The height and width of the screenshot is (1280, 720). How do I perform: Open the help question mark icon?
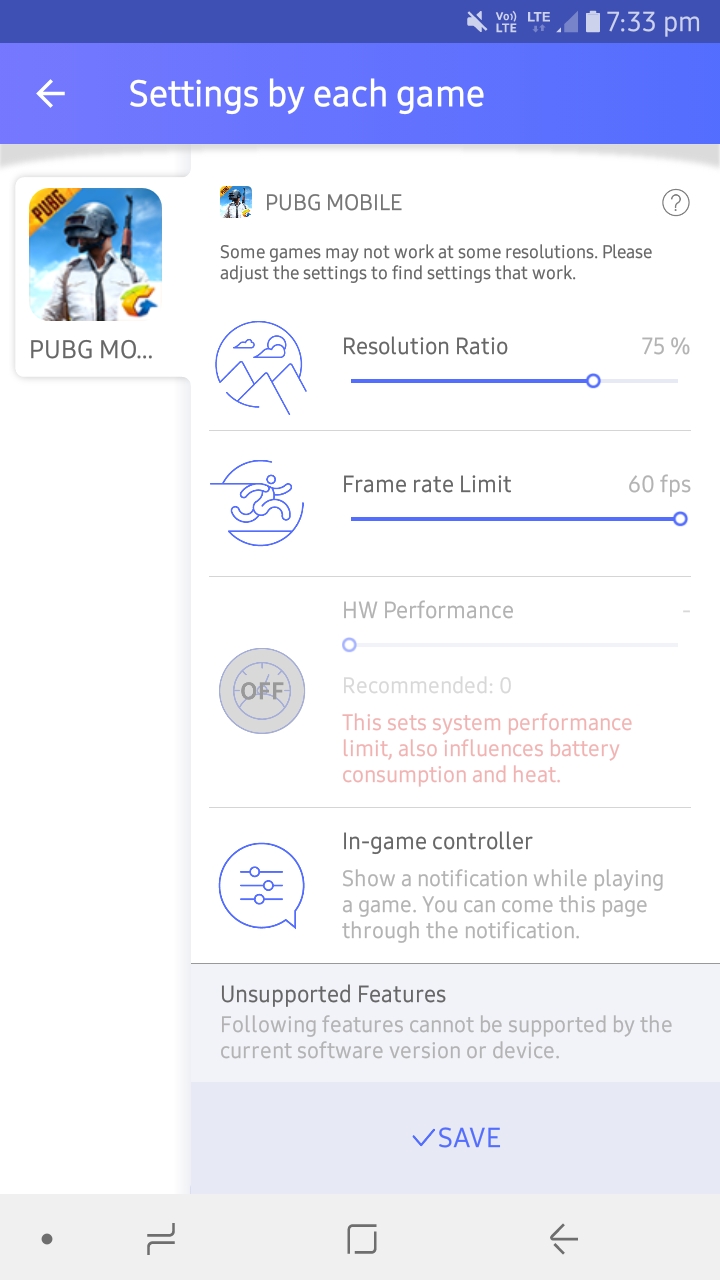click(676, 203)
